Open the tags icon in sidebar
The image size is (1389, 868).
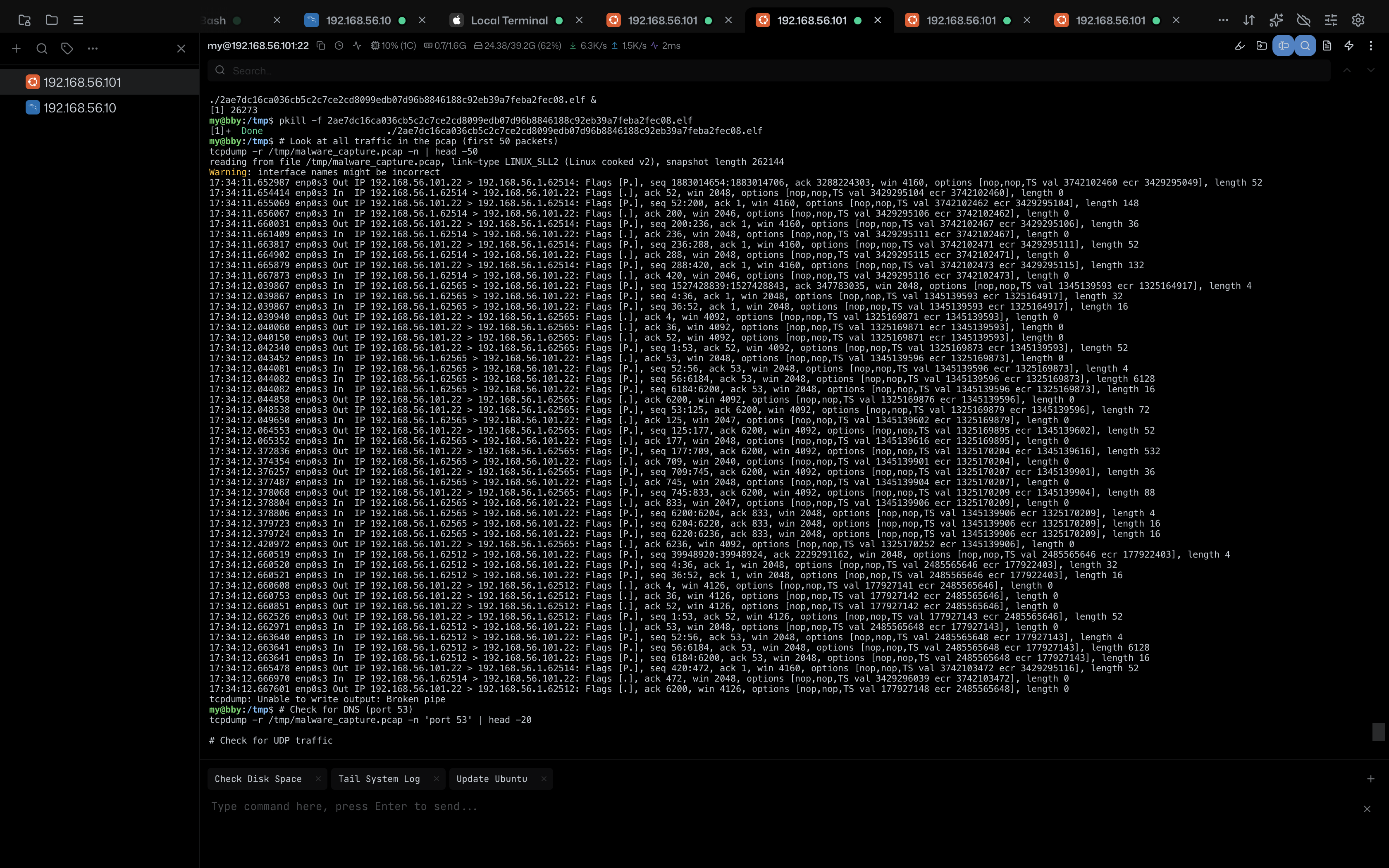tap(67, 49)
